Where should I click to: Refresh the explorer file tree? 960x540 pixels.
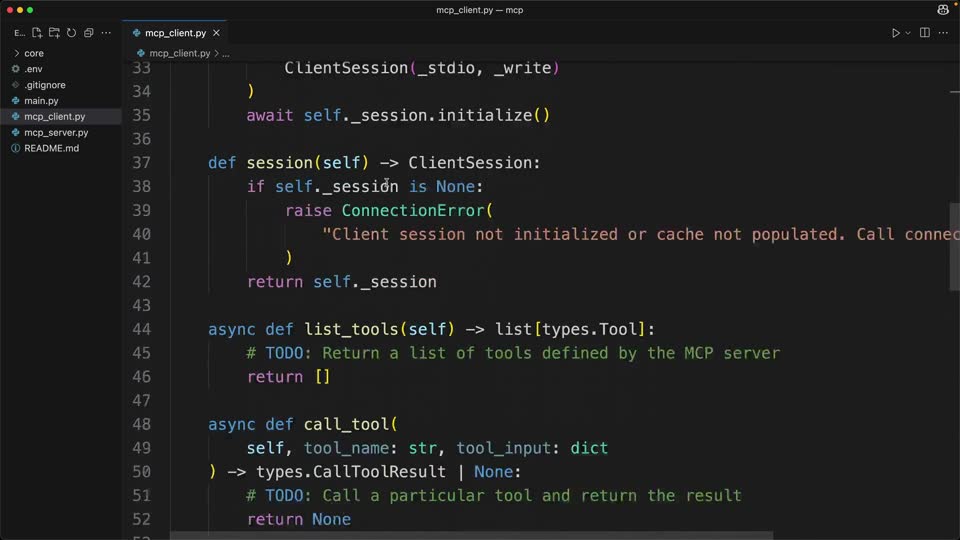click(71, 32)
